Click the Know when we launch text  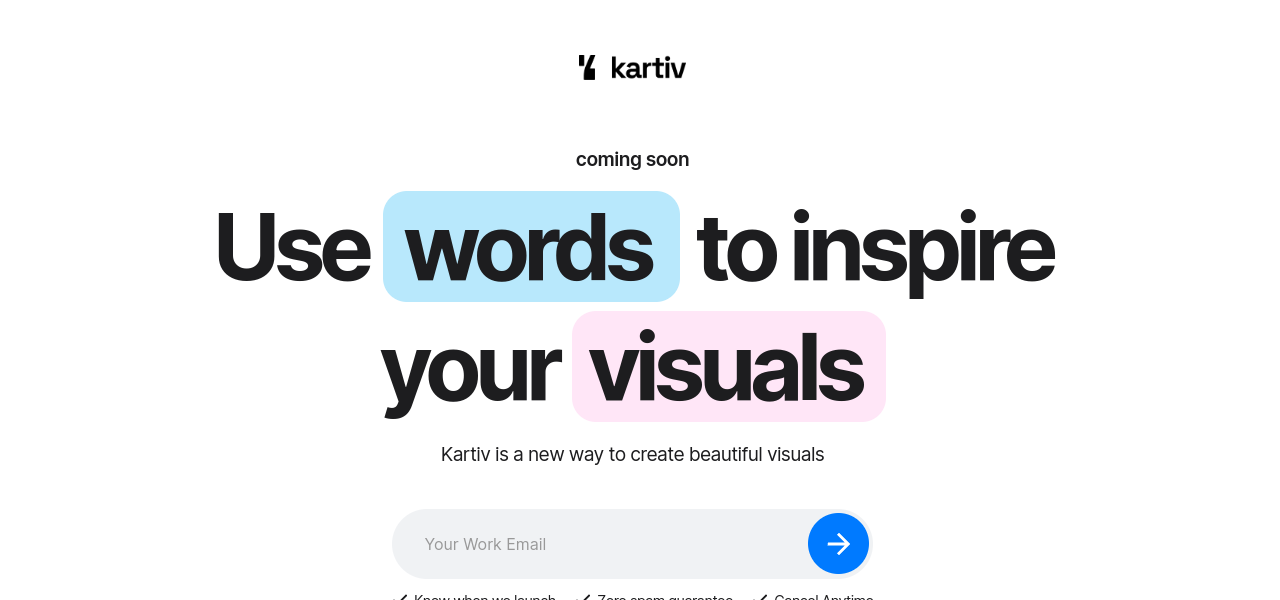[484, 597]
